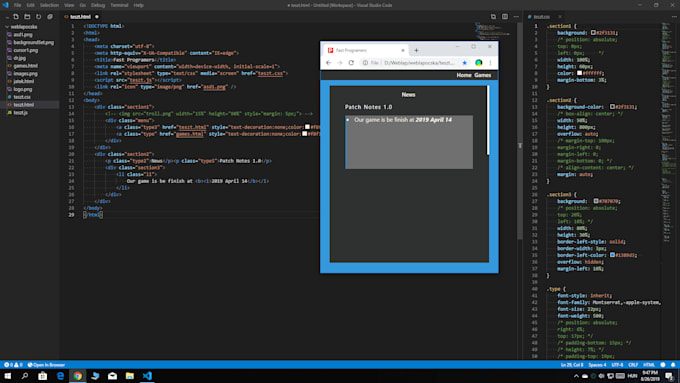
Task: Change Spaces: 4 indentation setting
Action: point(597,365)
